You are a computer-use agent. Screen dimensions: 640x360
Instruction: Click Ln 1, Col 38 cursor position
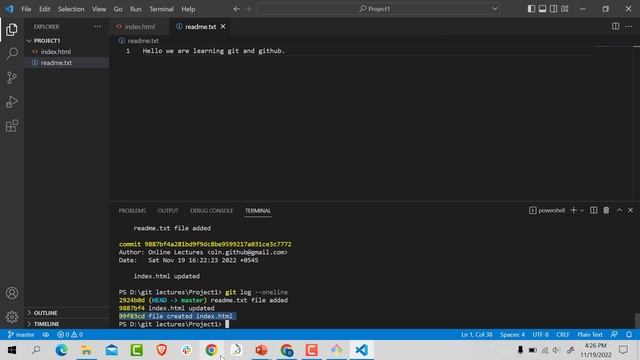pyautogui.click(x=477, y=335)
